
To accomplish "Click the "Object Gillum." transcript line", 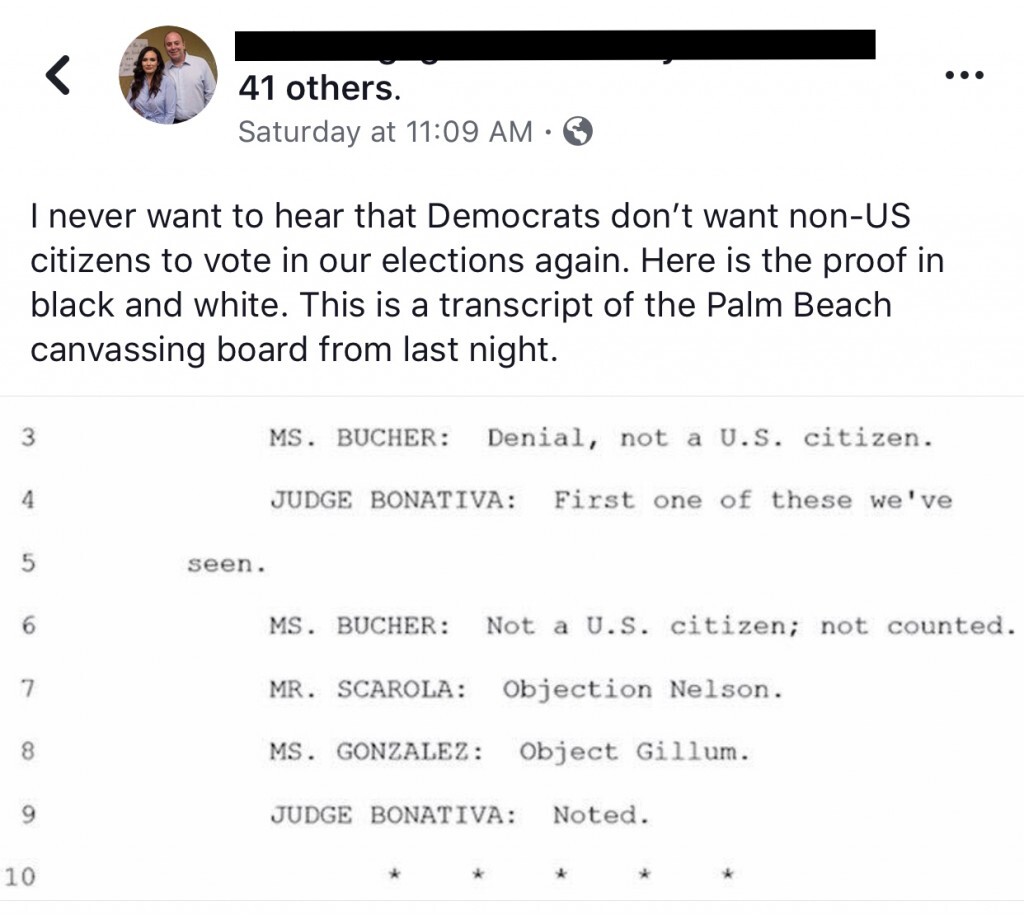I will coord(633,752).
